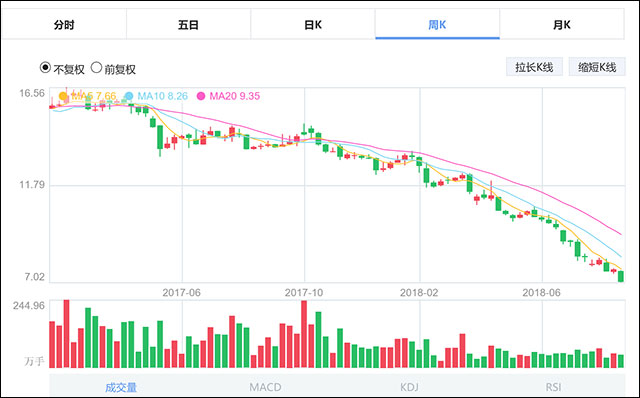Click the tallest red volume bar near 2017-10
The height and width of the screenshot is (398, 640).
point(304,334)
